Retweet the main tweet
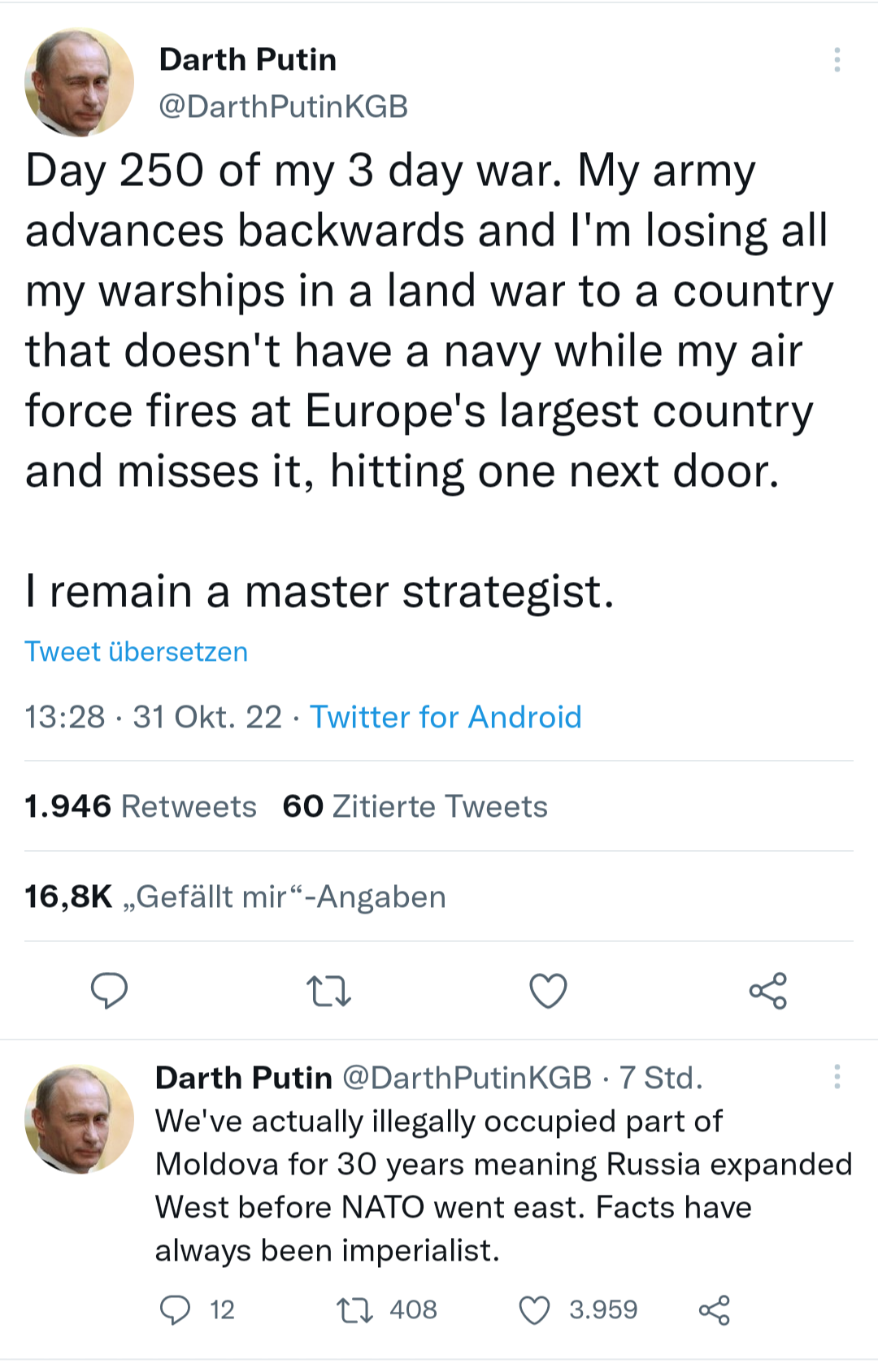Screen dimensions: 878x1372 point(328,992)
